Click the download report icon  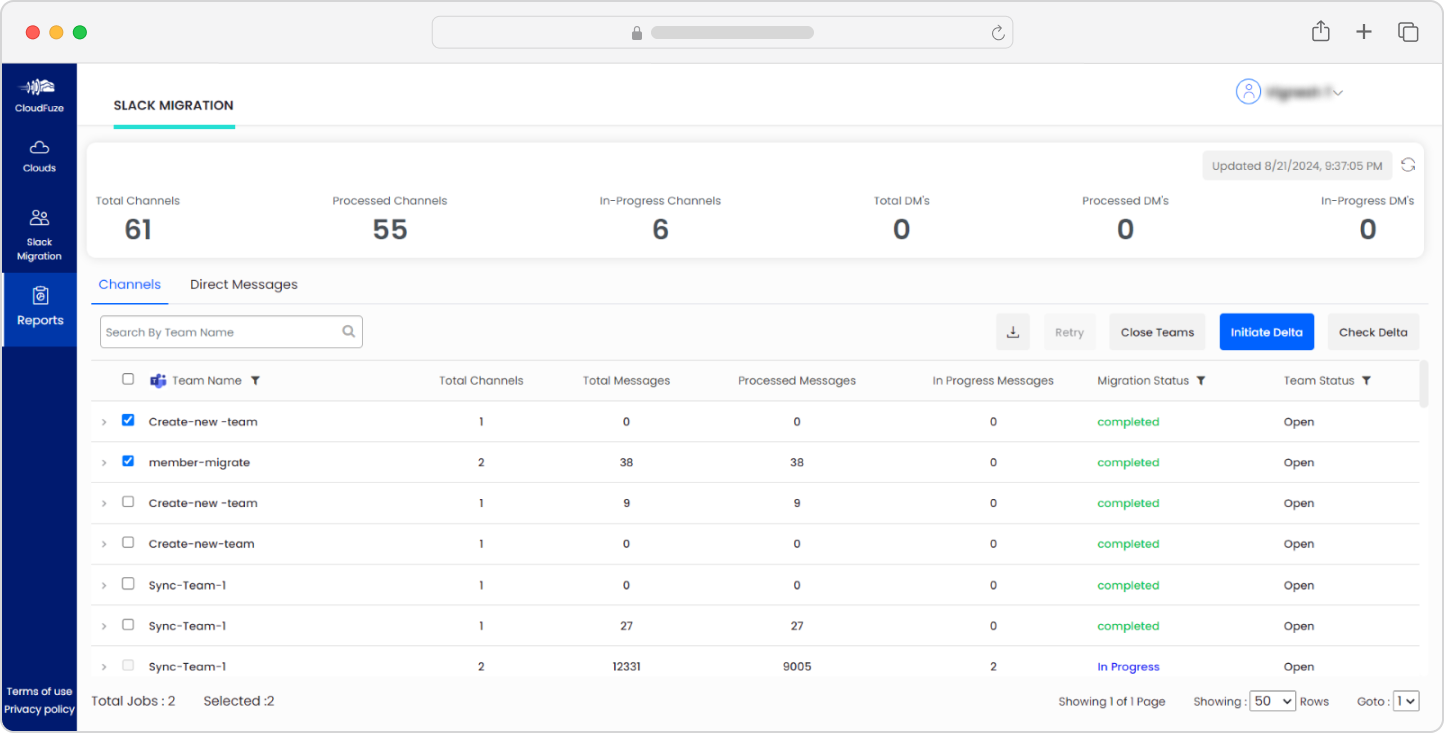pyautogui.click(x=1012, y=332)
